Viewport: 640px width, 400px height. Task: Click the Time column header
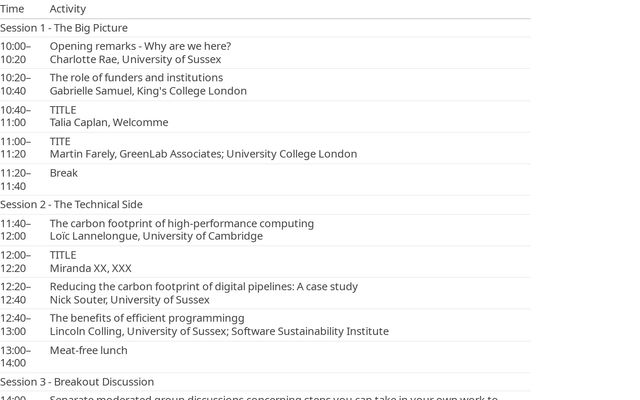click(x=12, y=9)
